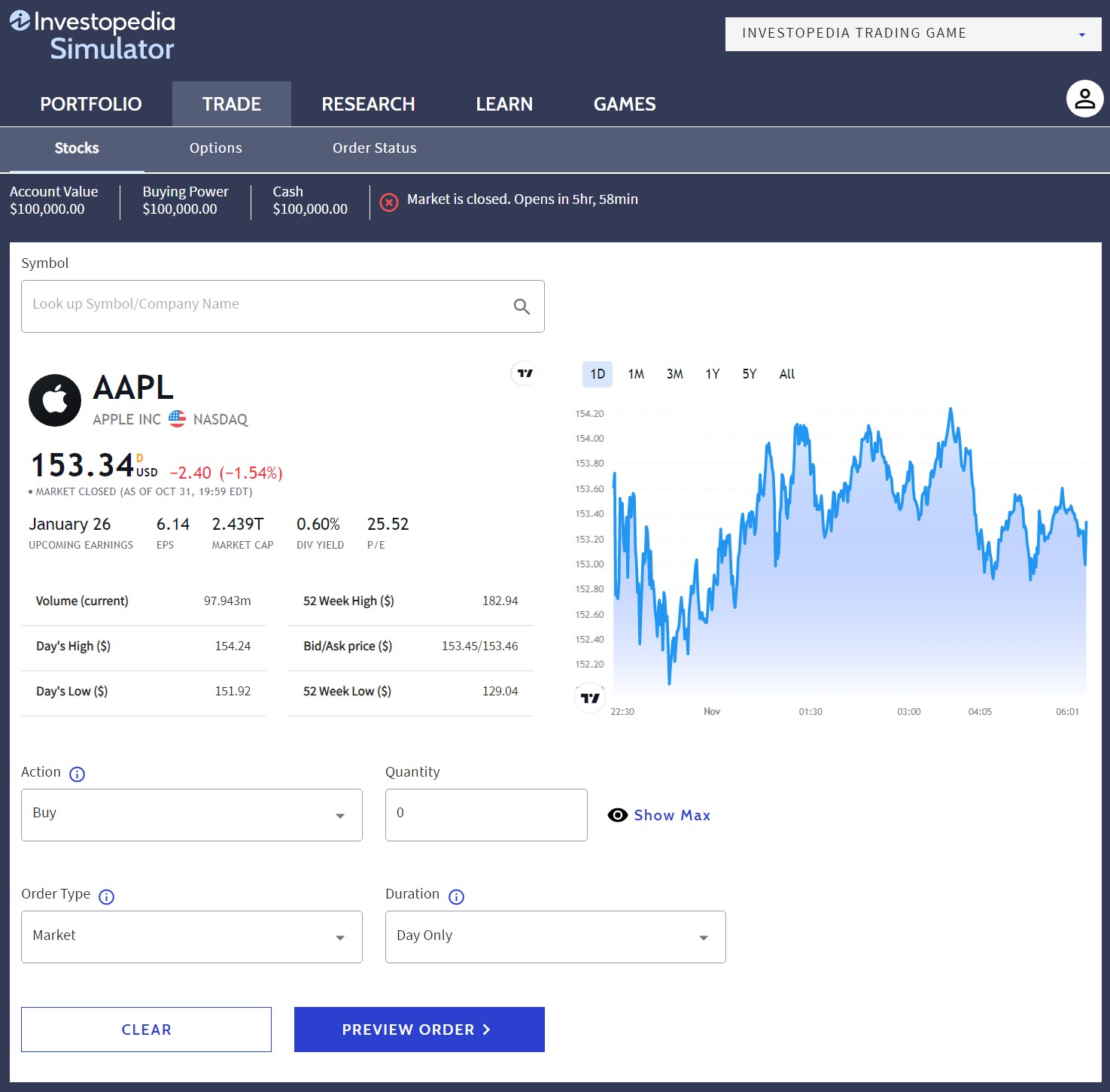Click the symbol search magnifier icon
Screen dimensions: 1110x1092
pos(522,306)
